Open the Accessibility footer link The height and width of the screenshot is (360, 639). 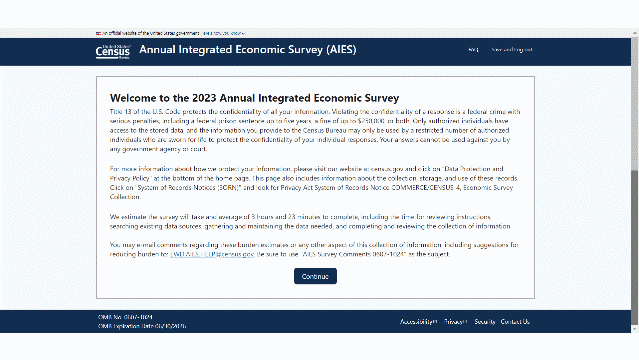(x=416, y=322)
